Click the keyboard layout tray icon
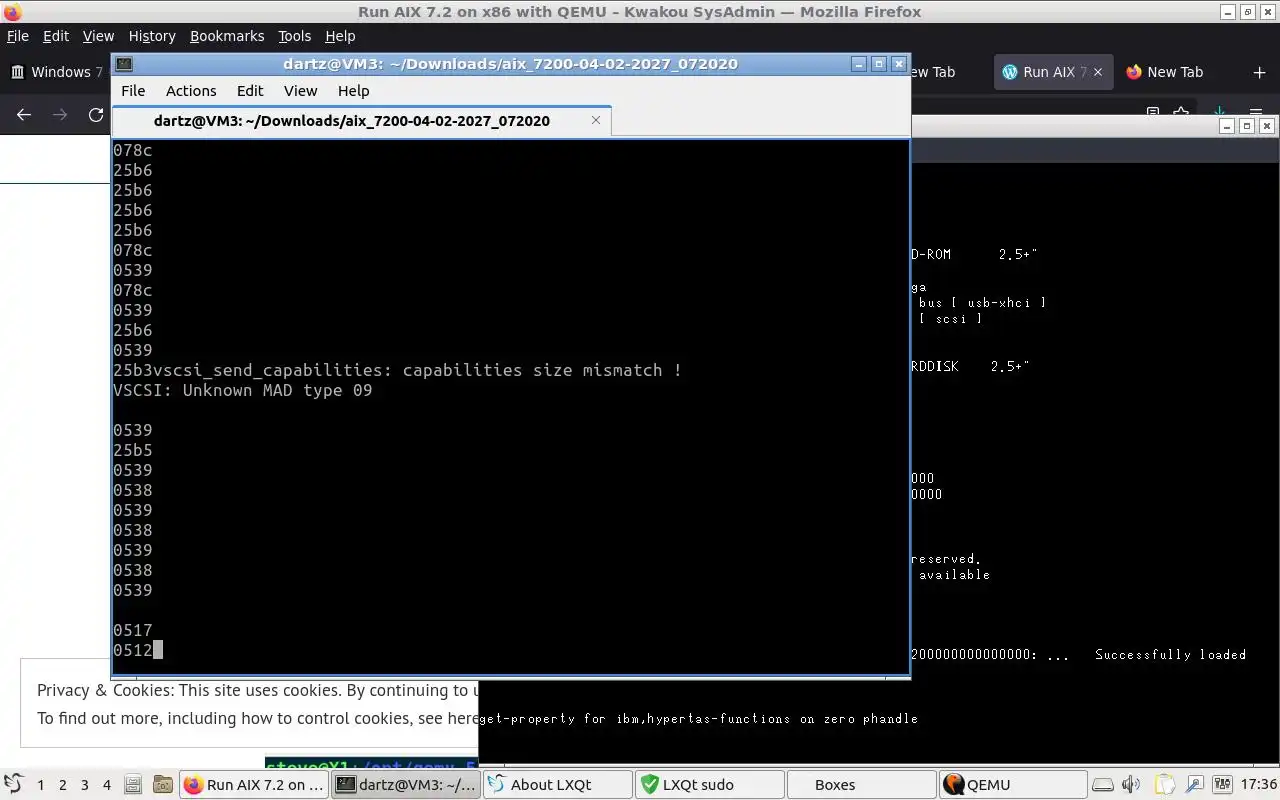Screen dimensions: 1280x800 pyautogui.click(x=1222, y=785)
